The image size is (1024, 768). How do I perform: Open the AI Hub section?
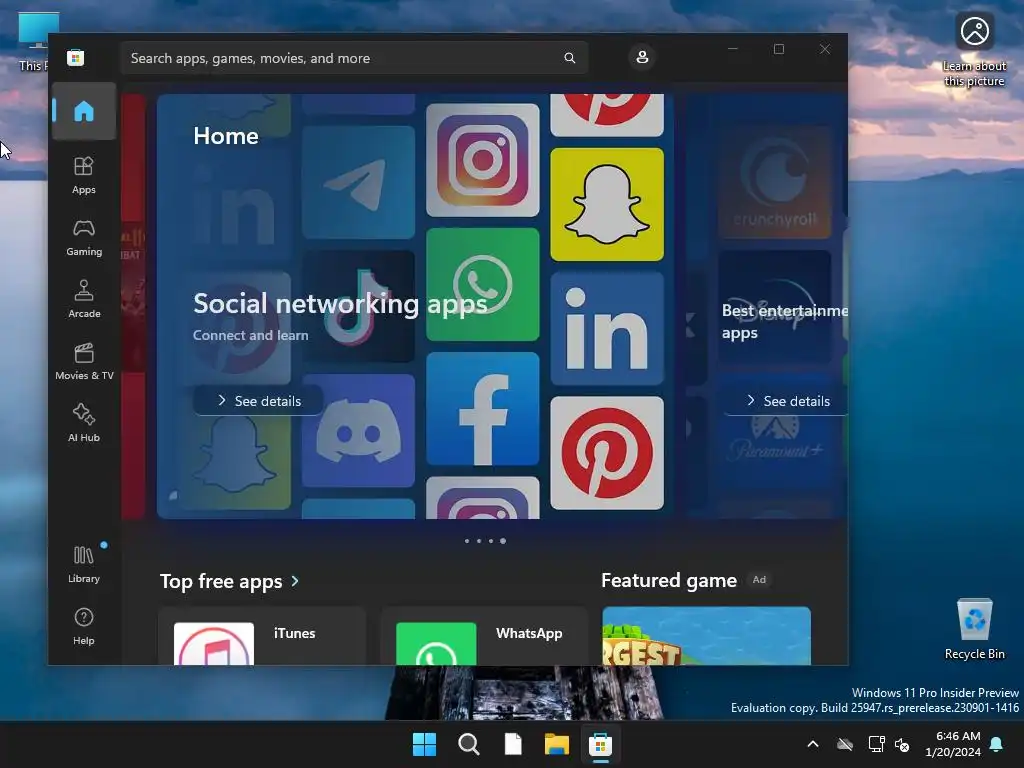click(84, 423)
